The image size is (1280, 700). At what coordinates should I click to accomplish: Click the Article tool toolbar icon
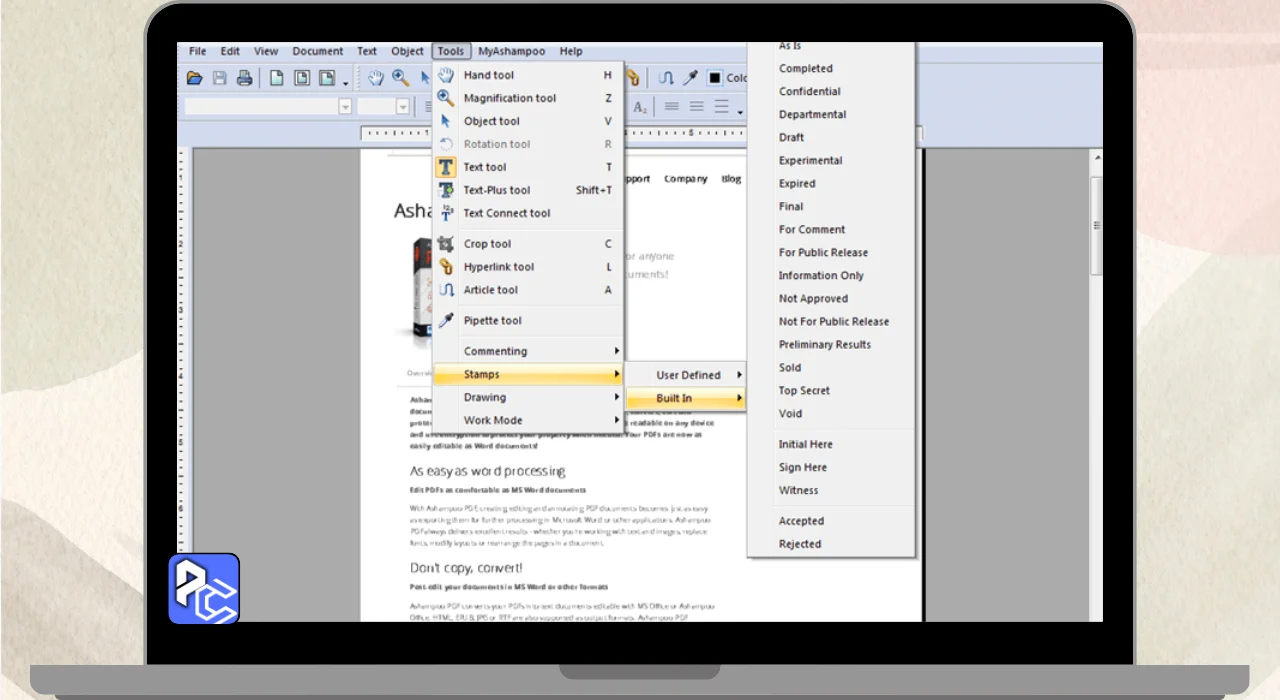pos(666,78)
